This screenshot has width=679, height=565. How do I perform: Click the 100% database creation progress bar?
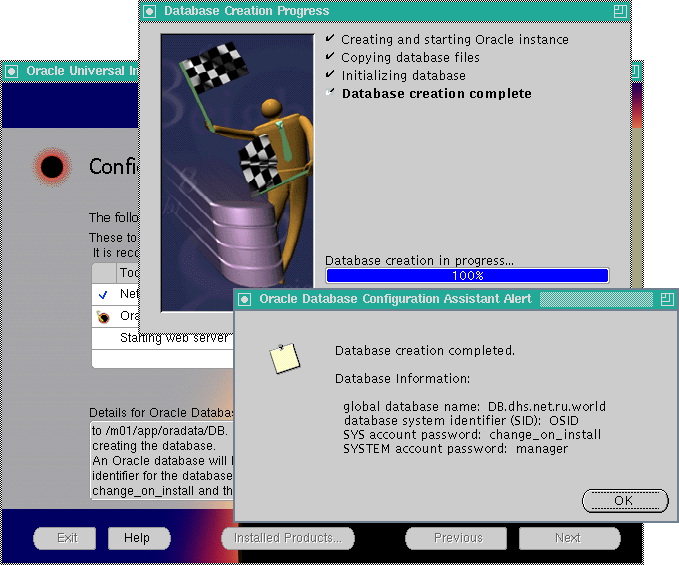pos(467,275)
